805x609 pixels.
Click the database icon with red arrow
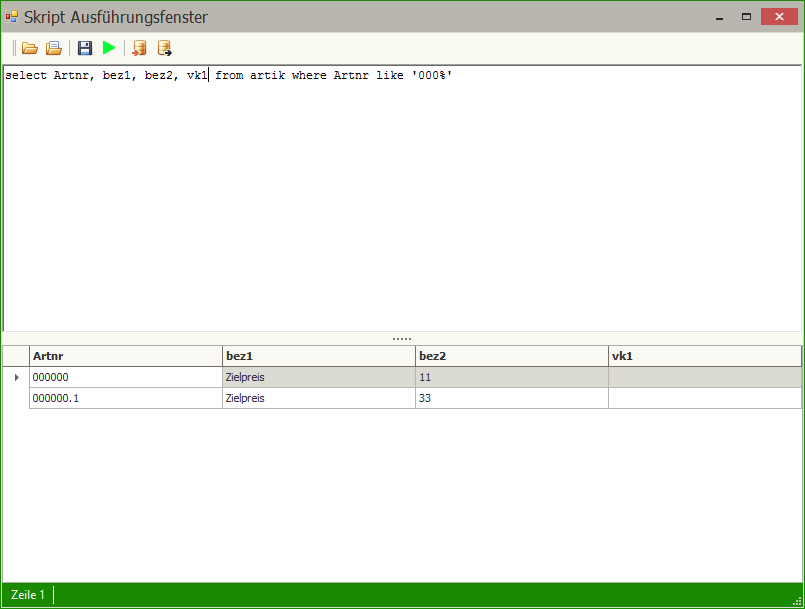click(x=140, y=48)
